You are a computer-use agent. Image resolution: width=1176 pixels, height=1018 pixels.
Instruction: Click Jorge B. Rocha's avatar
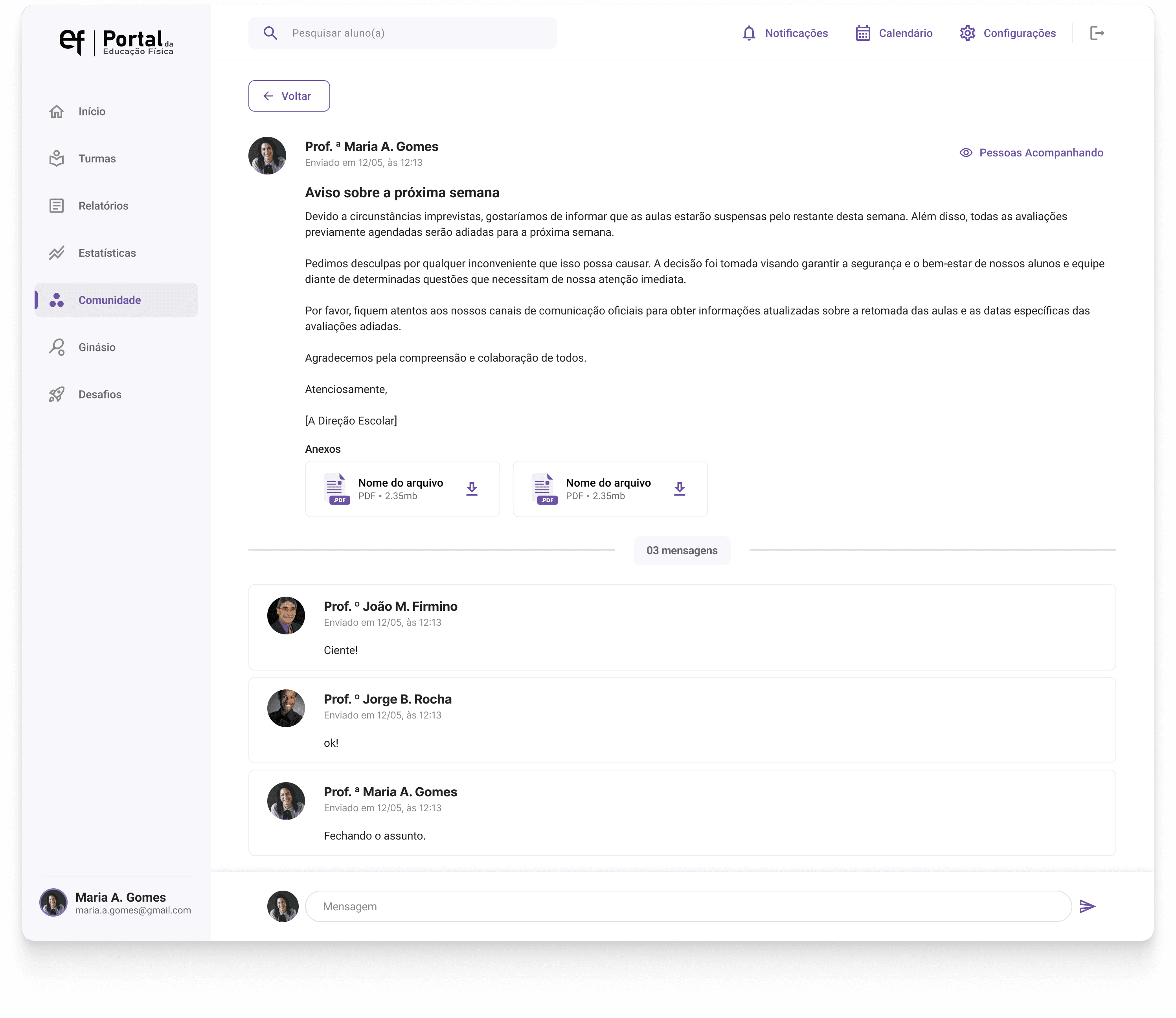pyautogui.click(x=286, y=708)
